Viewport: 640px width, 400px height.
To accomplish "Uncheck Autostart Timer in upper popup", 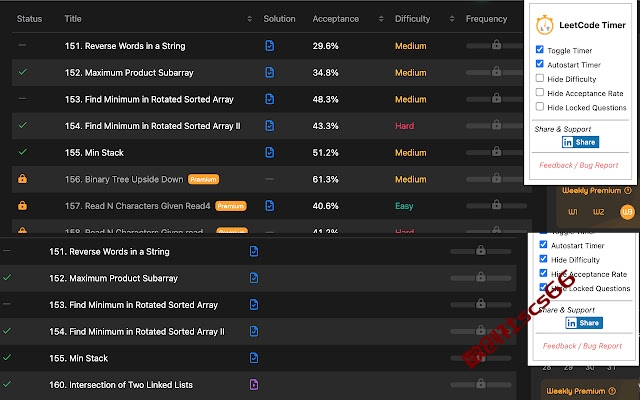I will coord(540,64).
